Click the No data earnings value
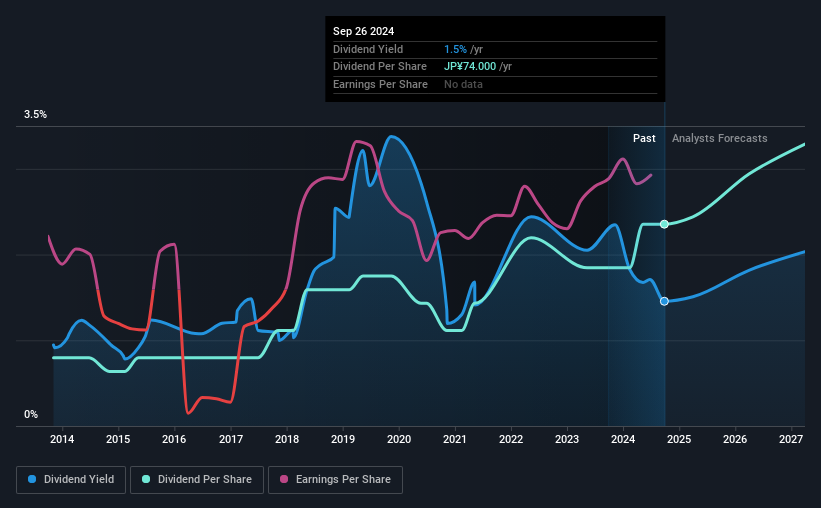The width and height of the screenshot is (821, 508). 463,84
